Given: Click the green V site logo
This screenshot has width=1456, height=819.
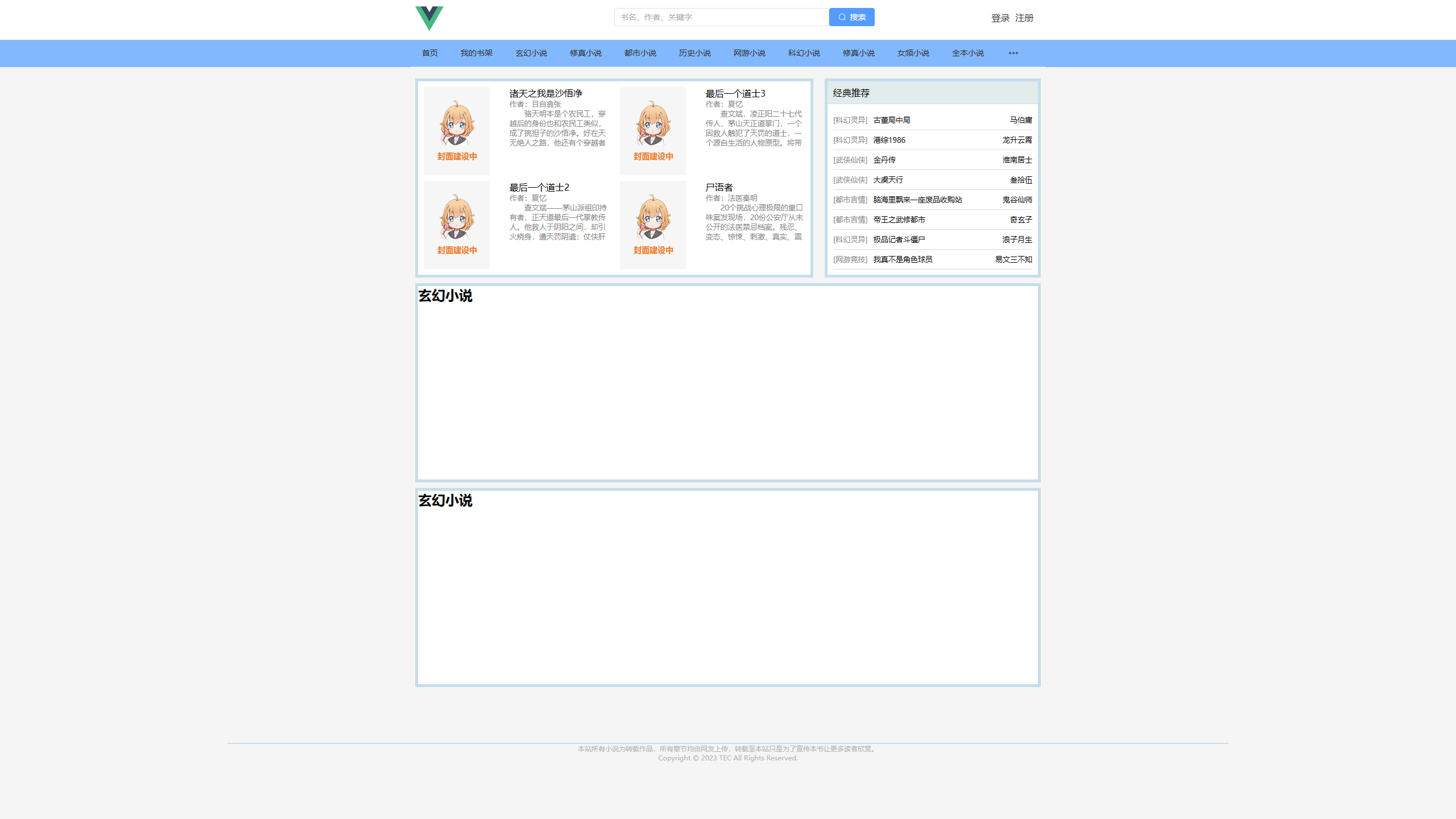Looking at the screenshot, I should (429, 18).
